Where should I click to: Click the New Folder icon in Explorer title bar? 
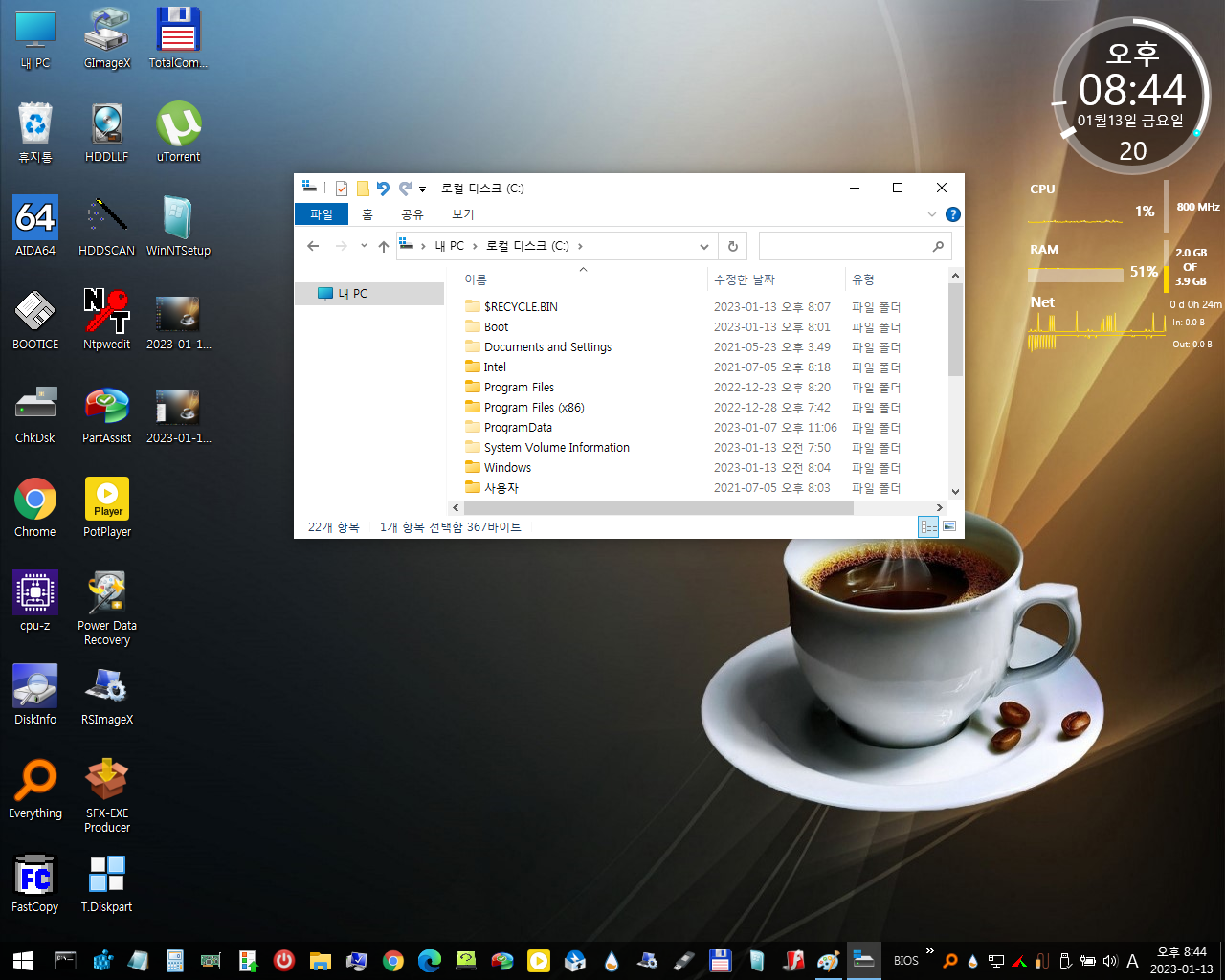click(363, 189)
